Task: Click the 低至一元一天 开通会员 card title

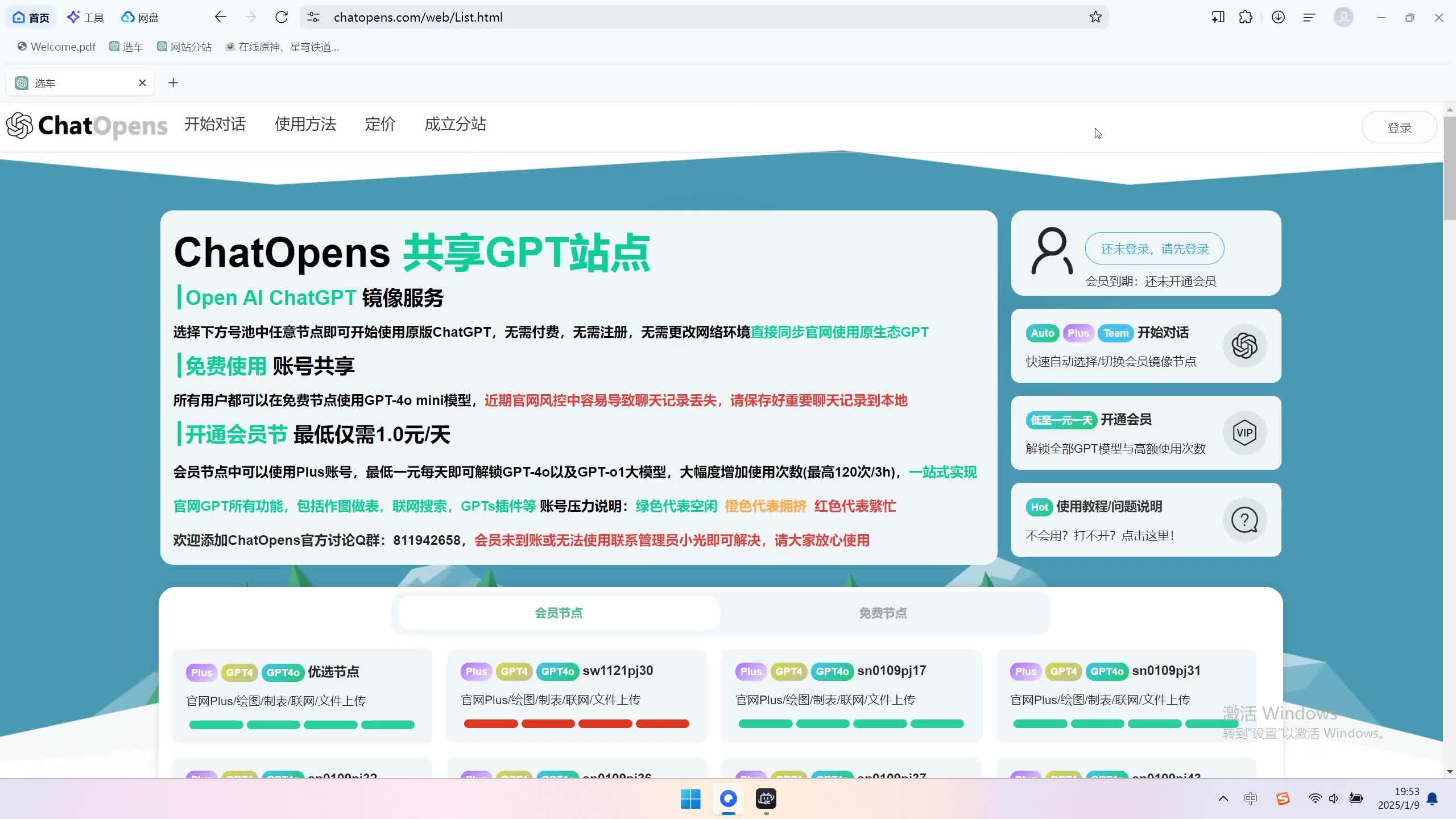Action: pyautogui.click(x=1089, y=420)
